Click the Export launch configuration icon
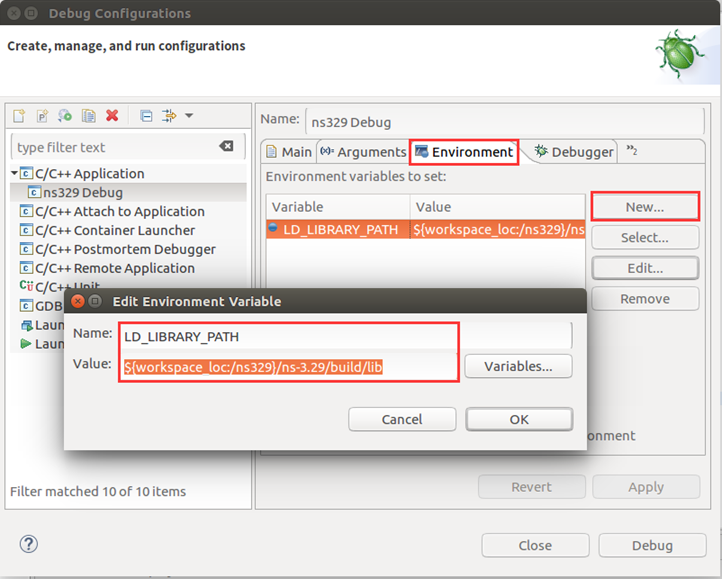 click(x=65, y=116)
